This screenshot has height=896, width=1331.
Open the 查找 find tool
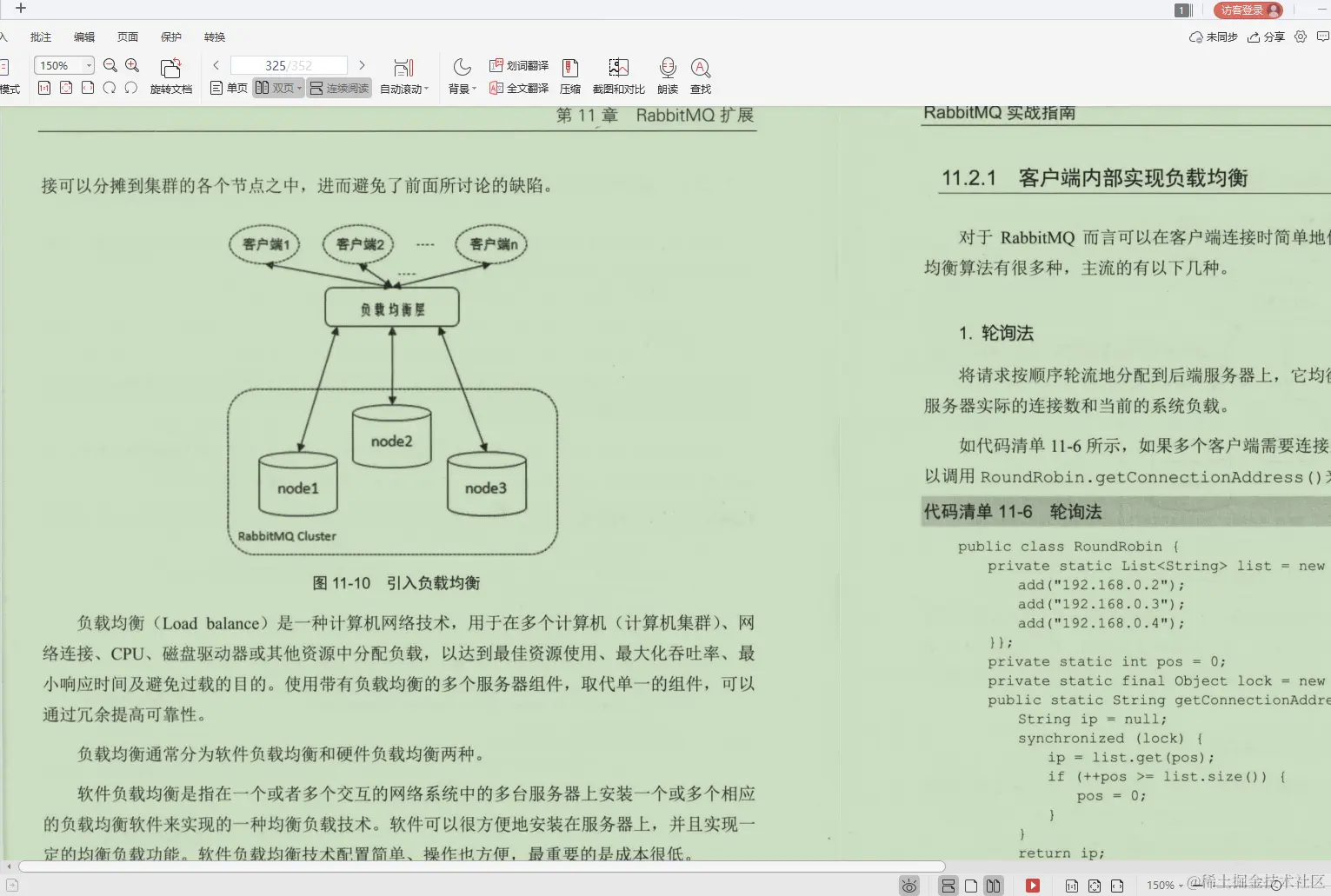(701, 76)
